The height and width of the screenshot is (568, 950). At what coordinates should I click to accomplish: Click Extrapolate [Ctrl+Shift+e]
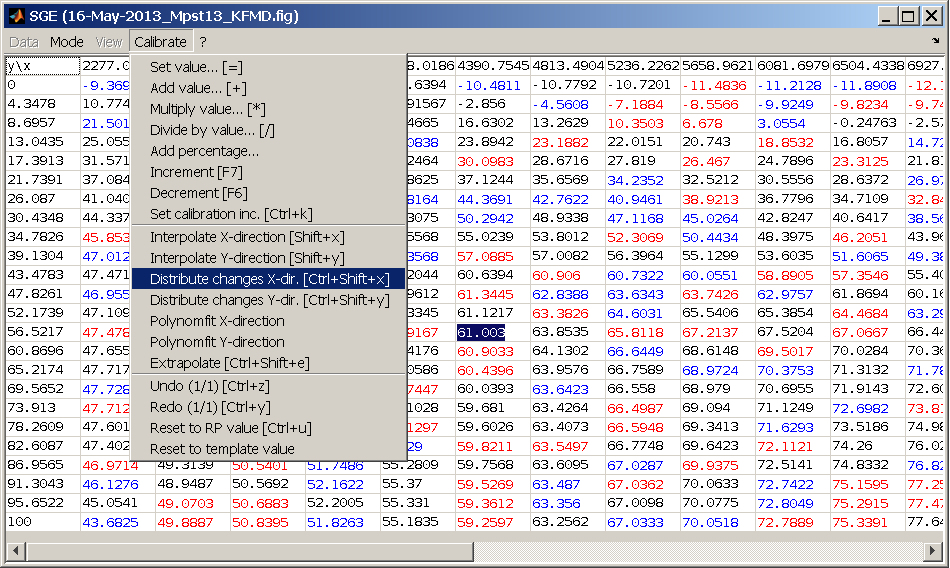229,363
